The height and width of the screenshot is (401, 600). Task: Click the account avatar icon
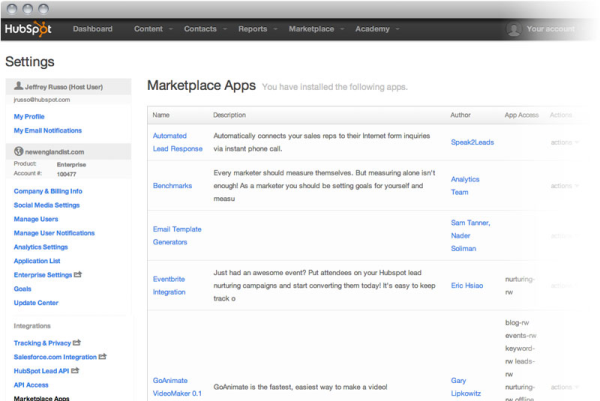(x=514, y=30)
